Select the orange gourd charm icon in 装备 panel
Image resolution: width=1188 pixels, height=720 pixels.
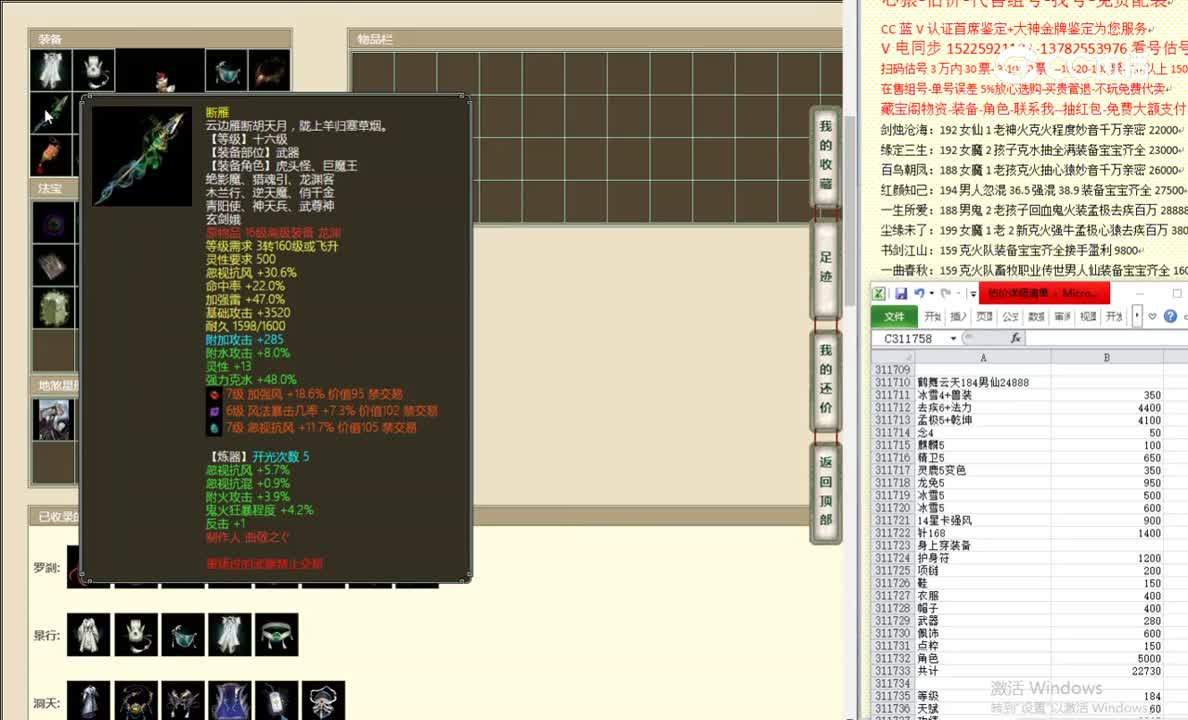[x=51, y=155]
